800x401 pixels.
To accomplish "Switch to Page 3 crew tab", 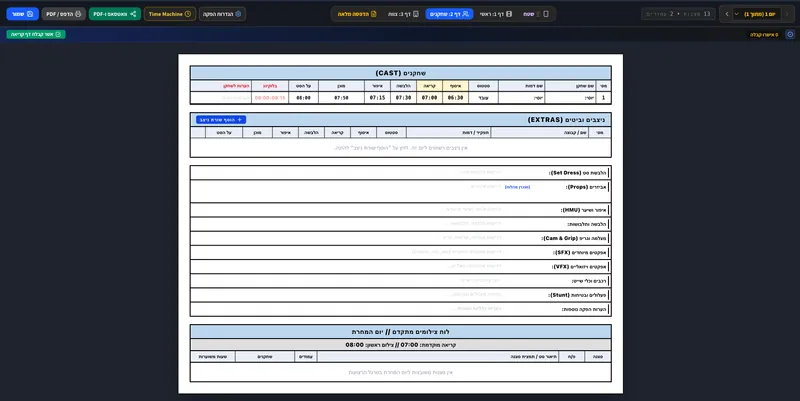I will click(403, 14).
